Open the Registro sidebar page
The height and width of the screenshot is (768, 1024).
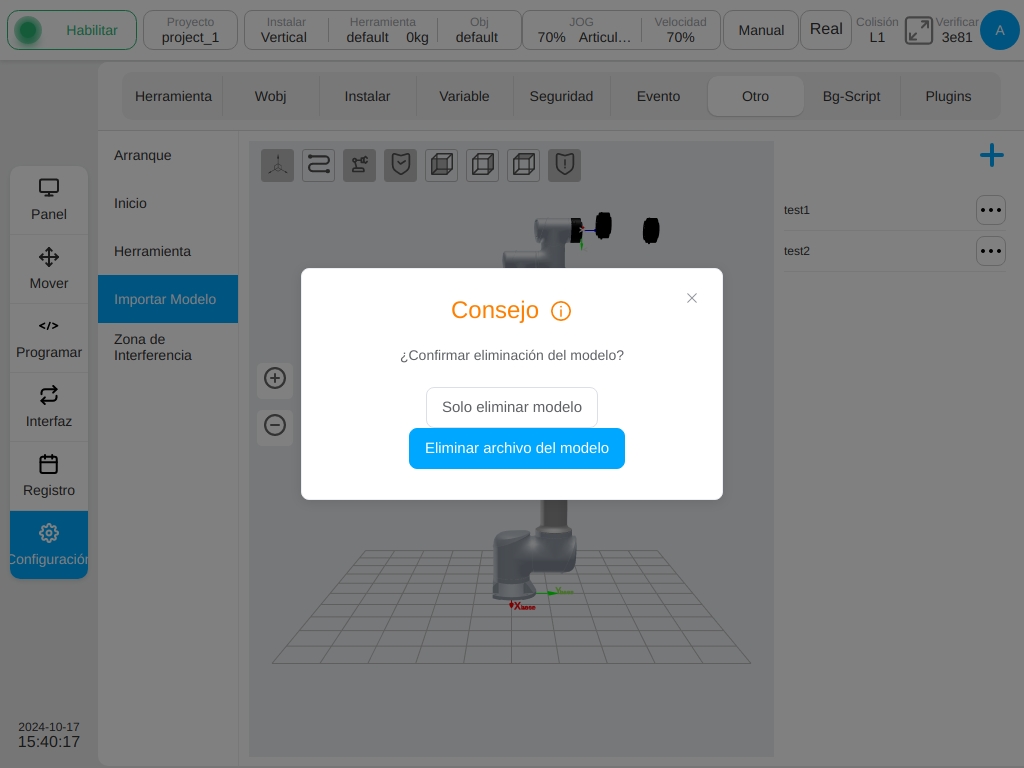coord(49,476)
